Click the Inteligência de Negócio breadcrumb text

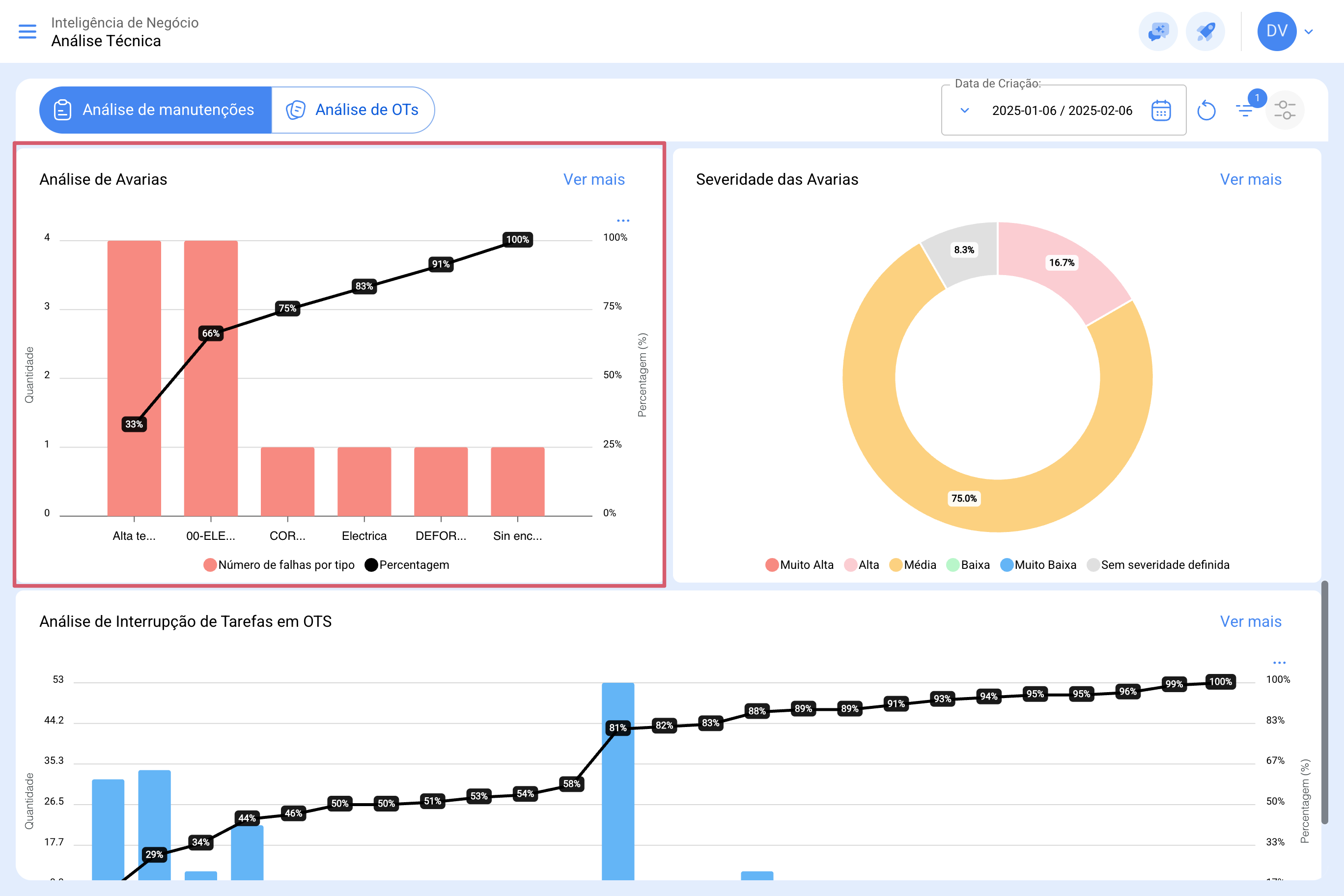pos(125,22)
